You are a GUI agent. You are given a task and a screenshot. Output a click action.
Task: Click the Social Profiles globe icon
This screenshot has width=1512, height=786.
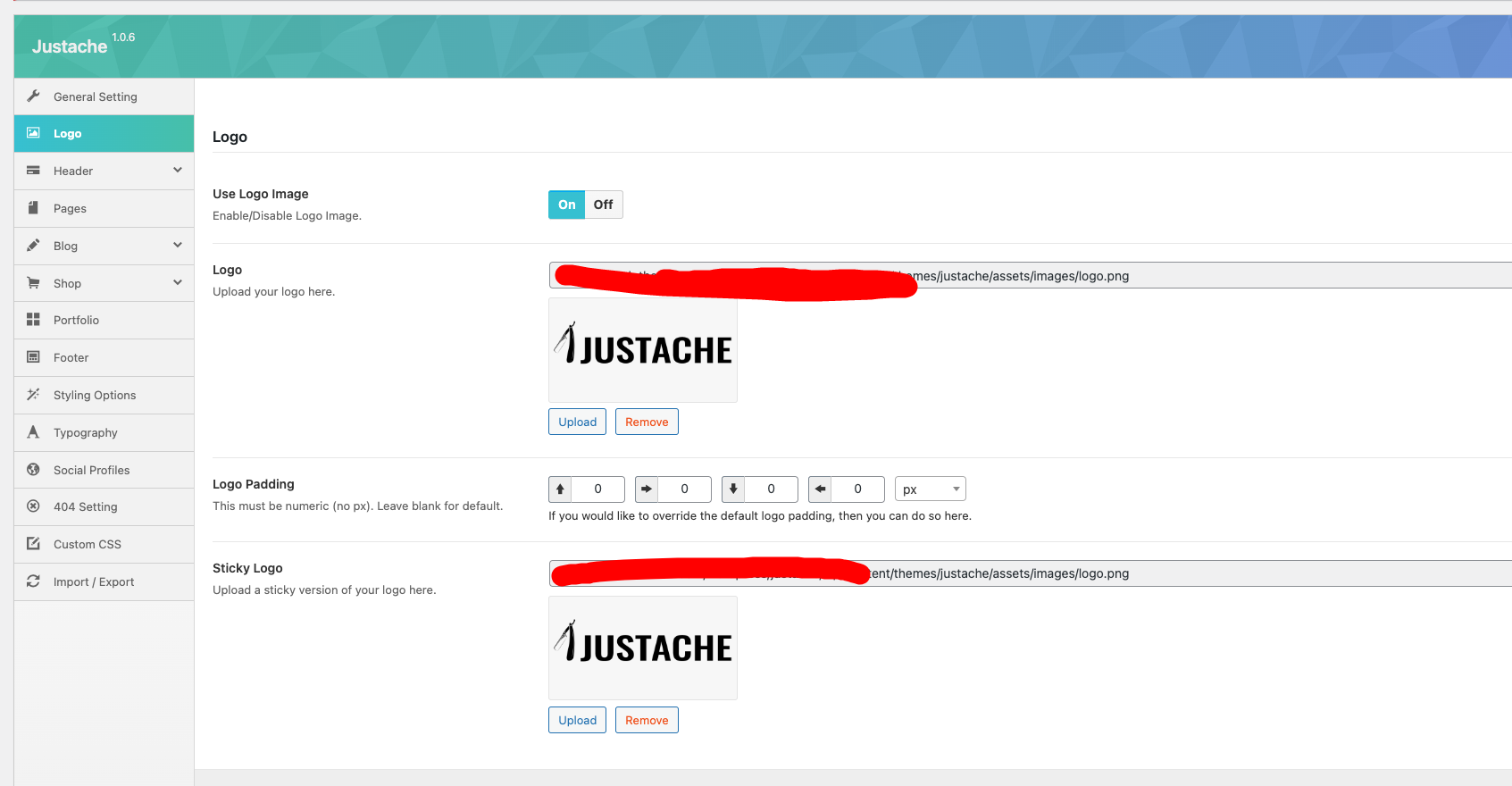33,470
